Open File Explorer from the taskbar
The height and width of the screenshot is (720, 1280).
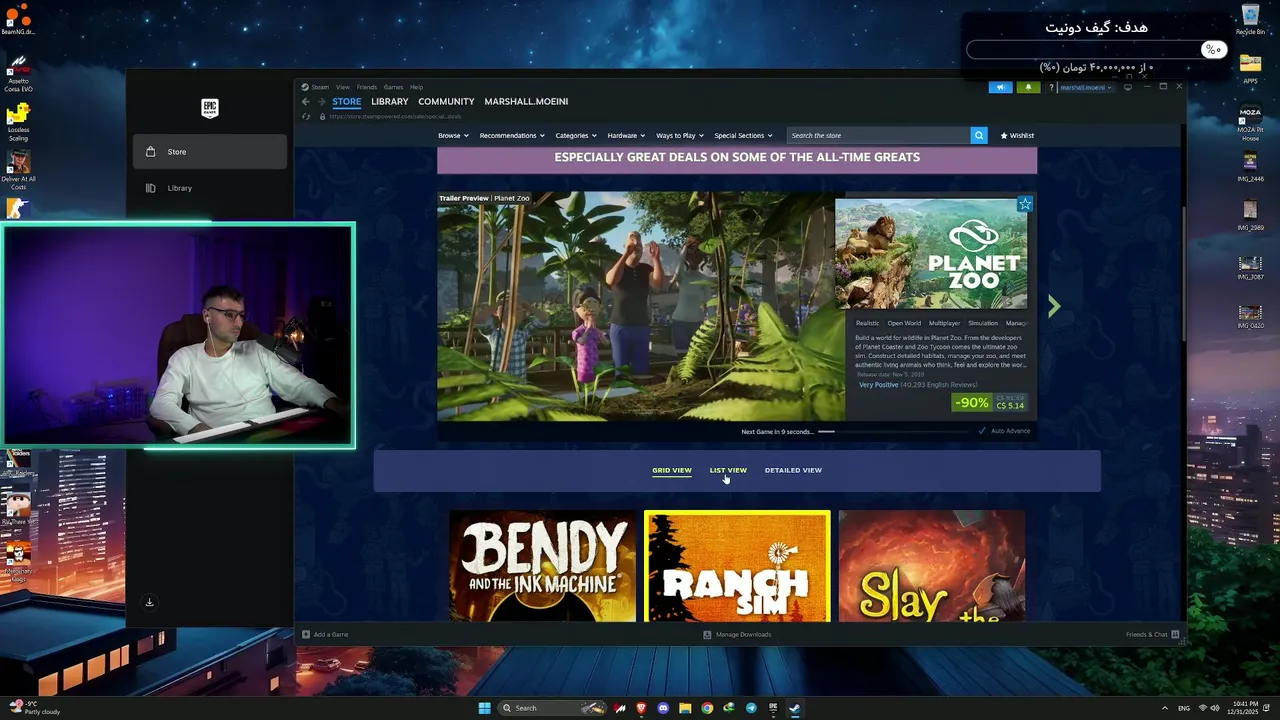click(x=685, y=708)
